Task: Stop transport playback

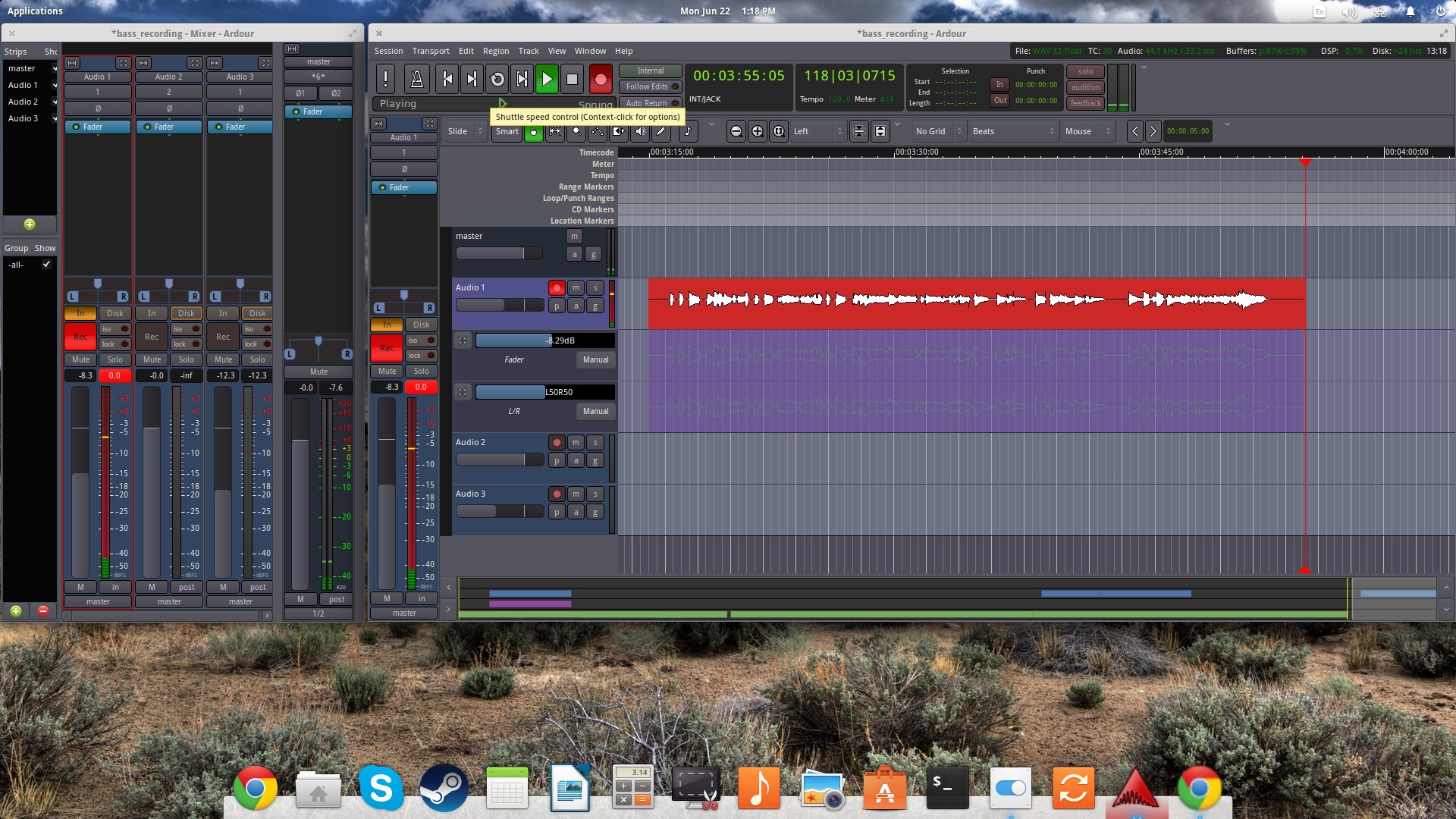Action: [x=573, y=79]
